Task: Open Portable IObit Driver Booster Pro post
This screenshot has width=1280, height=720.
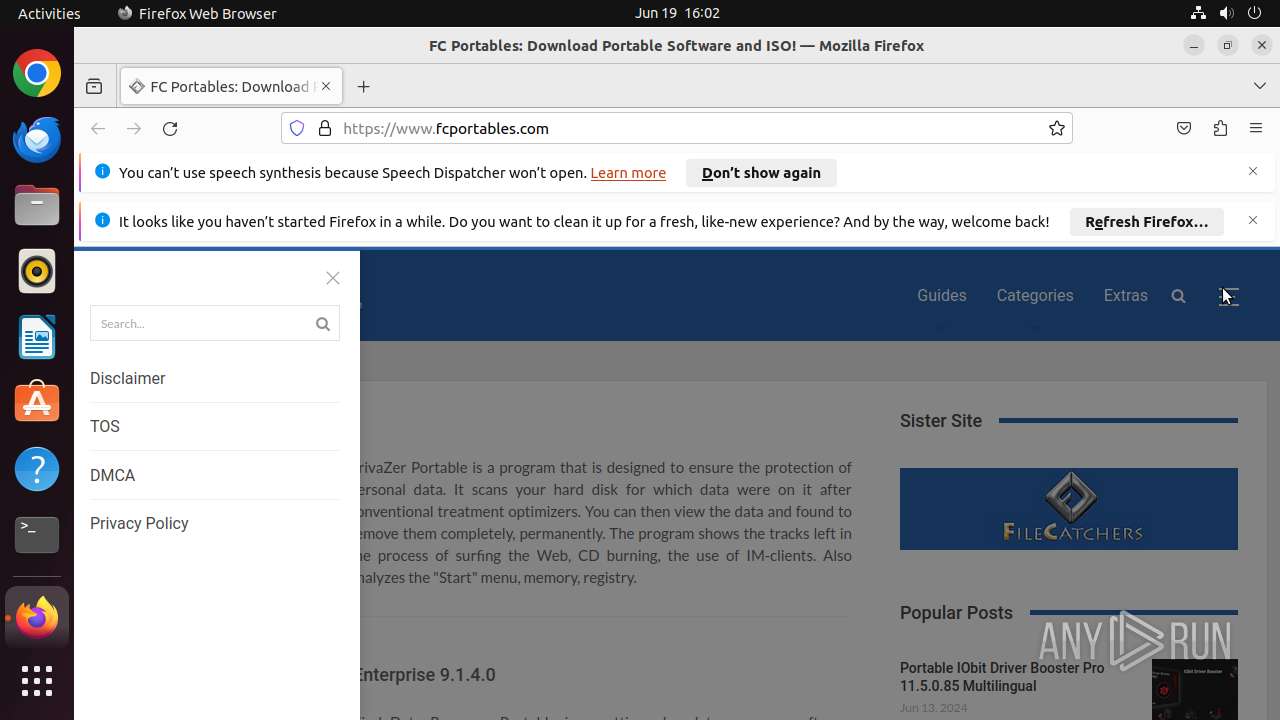Action: tap(1002, 677)
